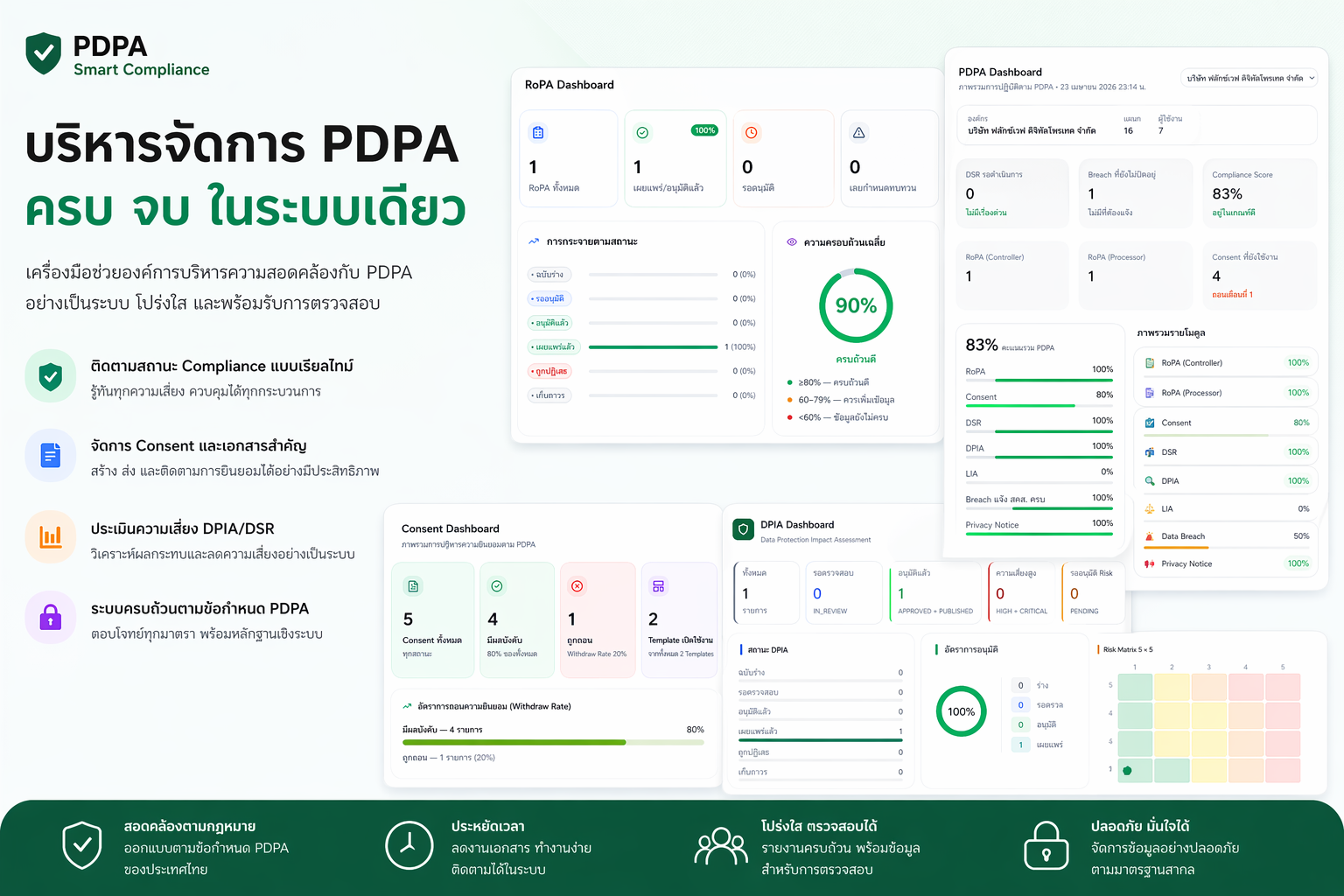Viewport: 1344px width, 896px height.
Task: Click the PDPA Dashboard title
Action: coord(1000,73)
